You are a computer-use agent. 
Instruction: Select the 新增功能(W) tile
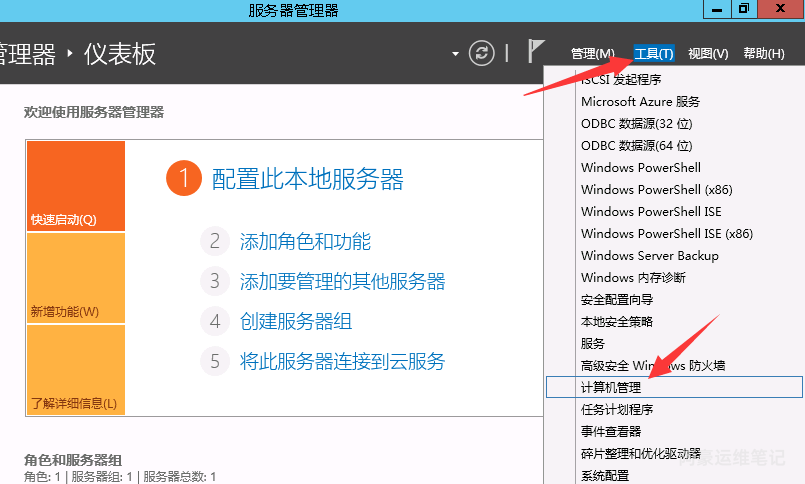point(76,278)
